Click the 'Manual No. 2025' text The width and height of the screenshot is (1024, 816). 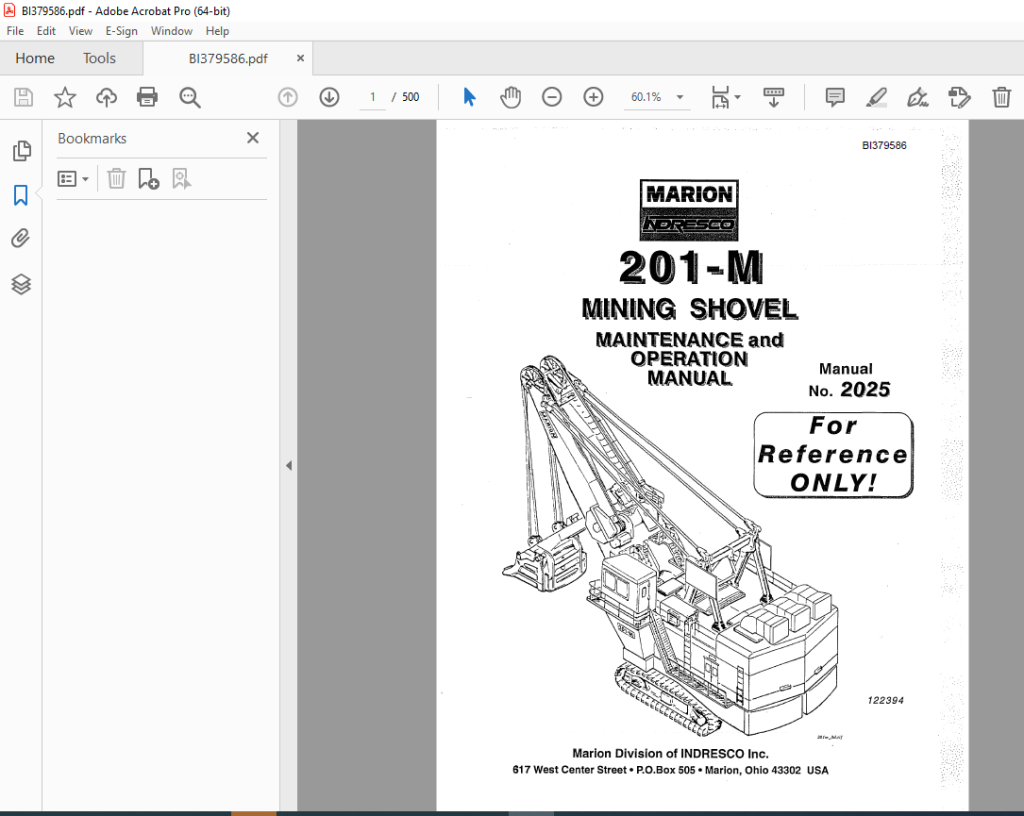pos(849,380)
